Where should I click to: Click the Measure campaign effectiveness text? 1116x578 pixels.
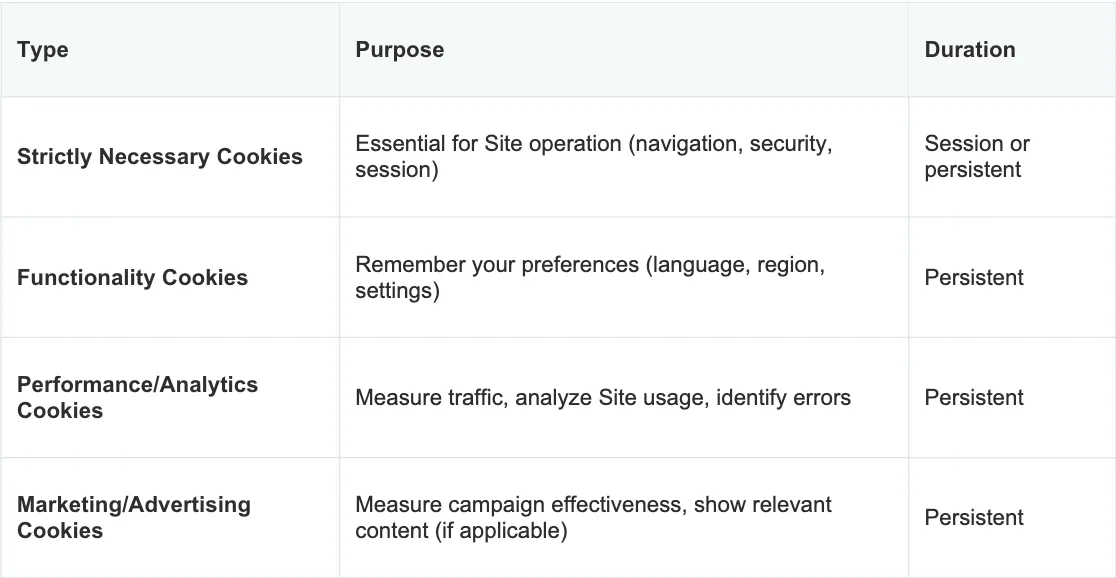pos(520,505)
